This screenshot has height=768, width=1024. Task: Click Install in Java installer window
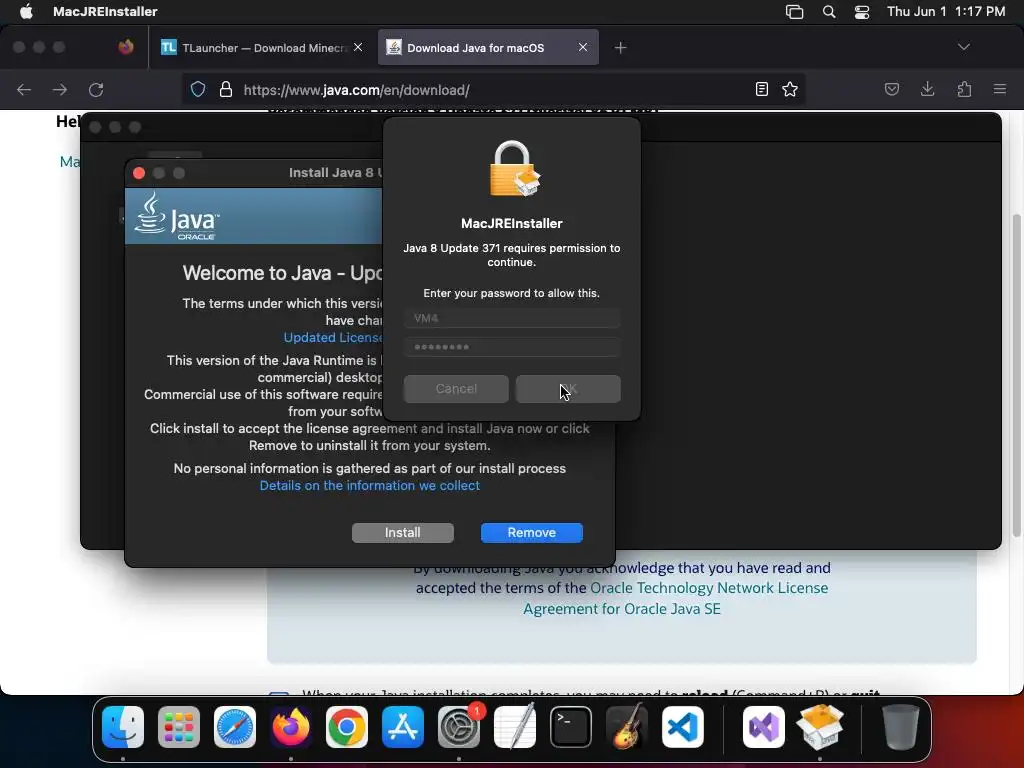(x=402, y=533)
